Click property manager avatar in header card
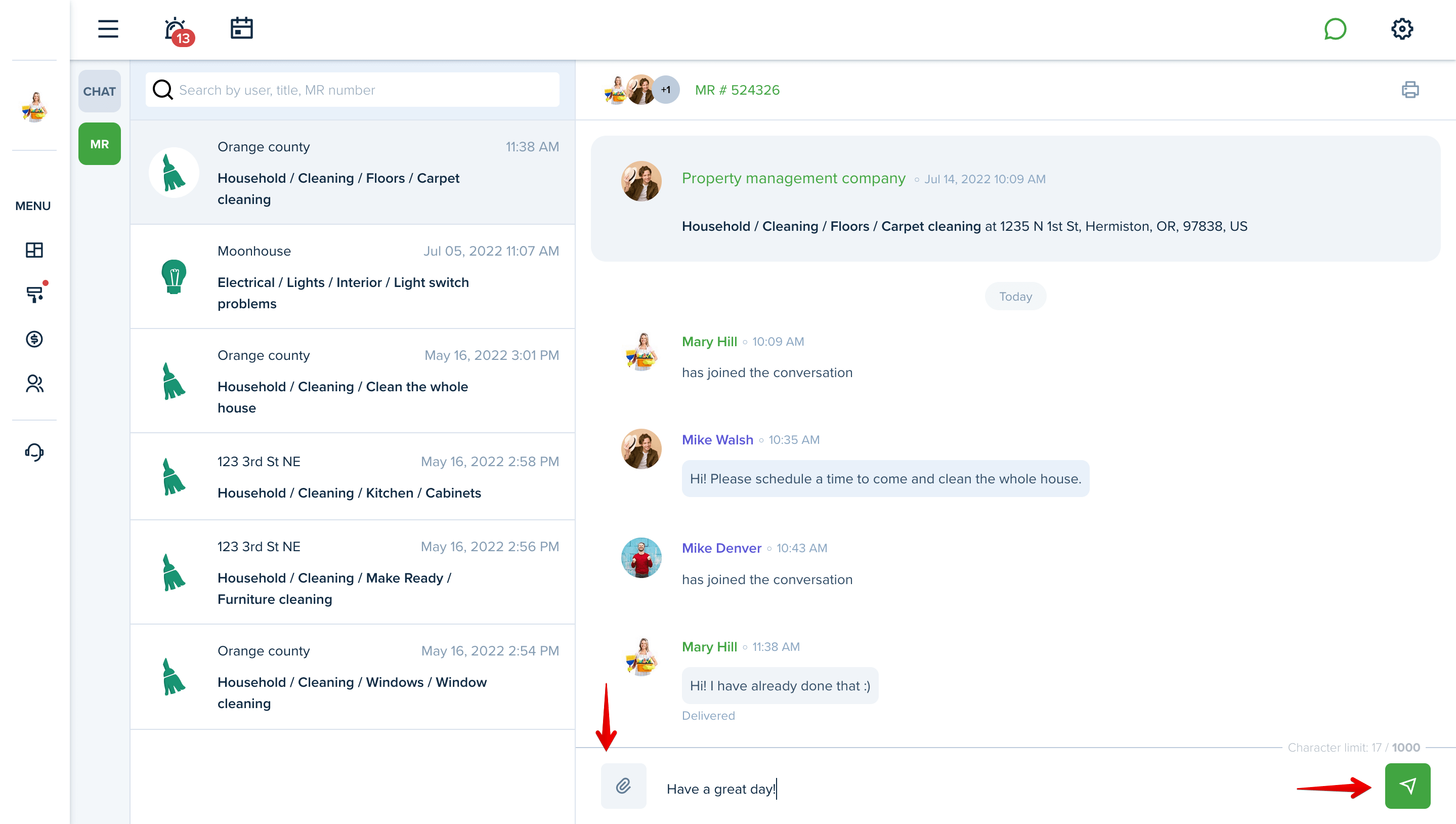 [x=641, y=181]
